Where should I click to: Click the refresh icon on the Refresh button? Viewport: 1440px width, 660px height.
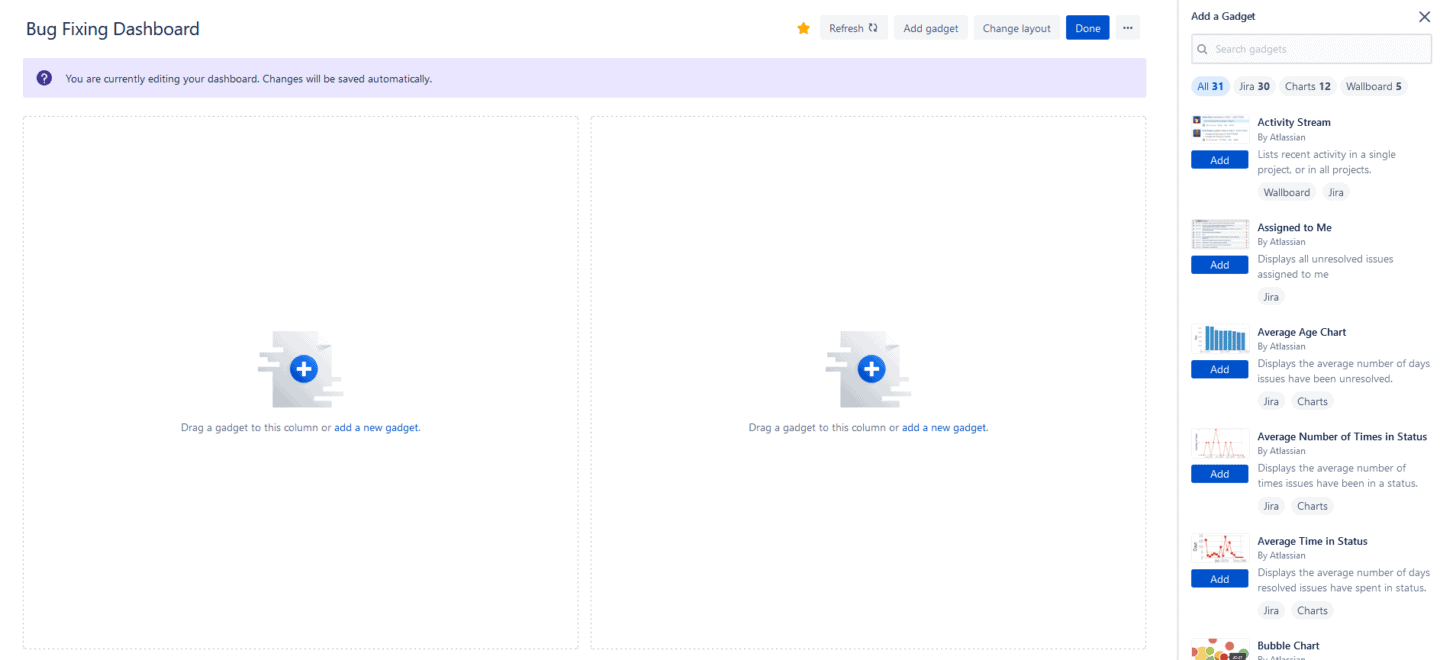pos(871,27)
